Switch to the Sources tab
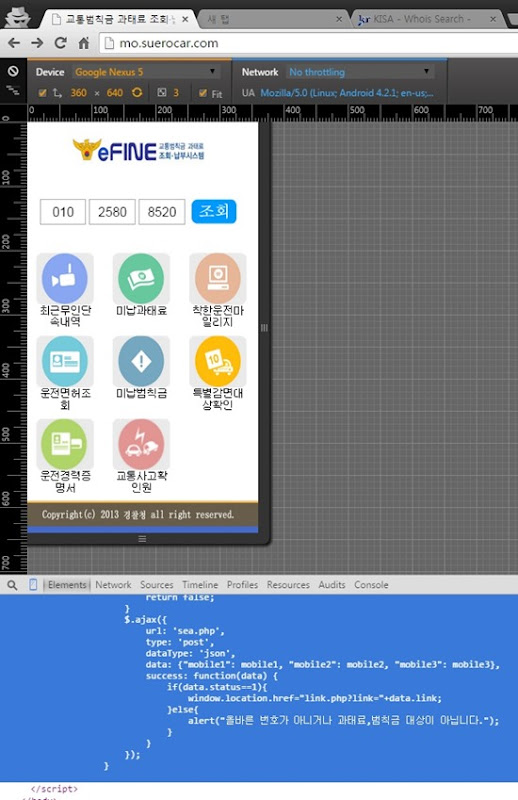This screenshot has width=518, height=800. (157, 585)
